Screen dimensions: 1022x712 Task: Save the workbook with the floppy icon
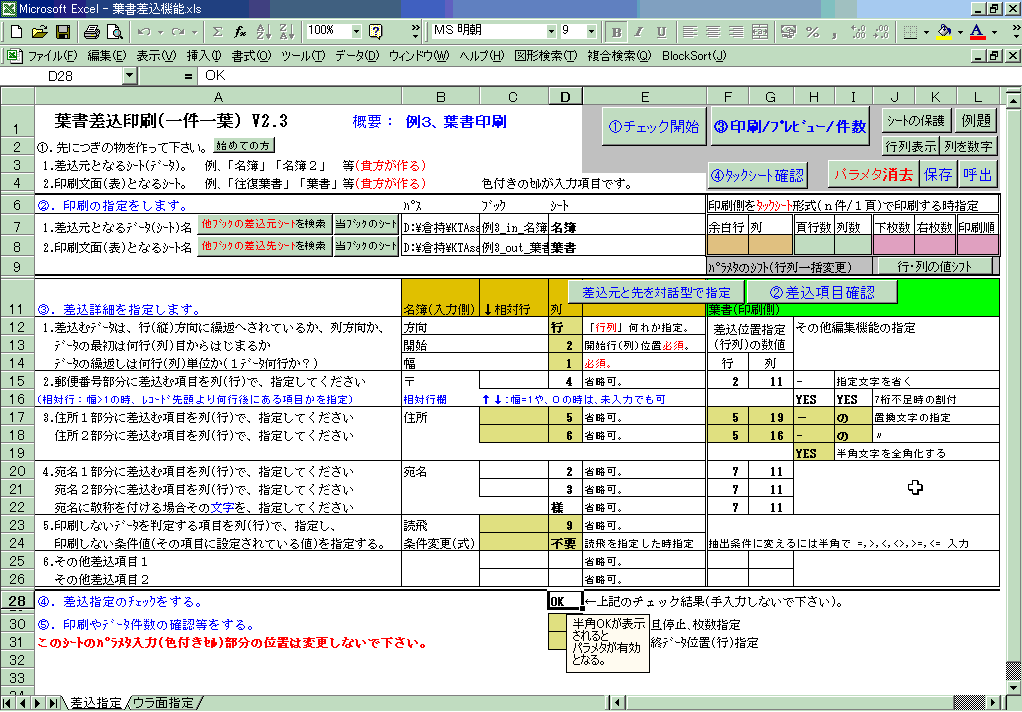[63, 31]
